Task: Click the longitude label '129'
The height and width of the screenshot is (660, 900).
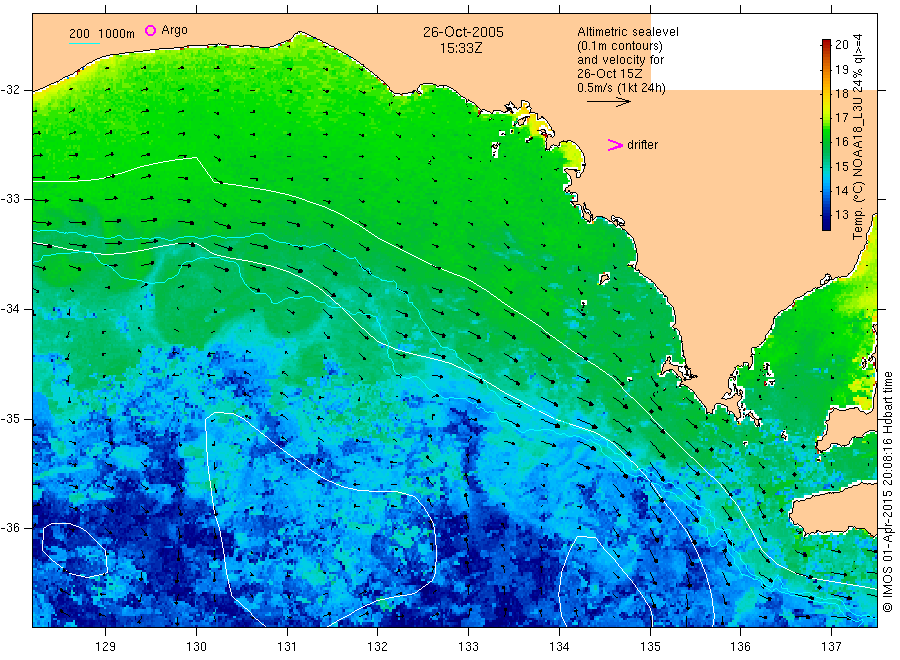Action: (106, 647)
